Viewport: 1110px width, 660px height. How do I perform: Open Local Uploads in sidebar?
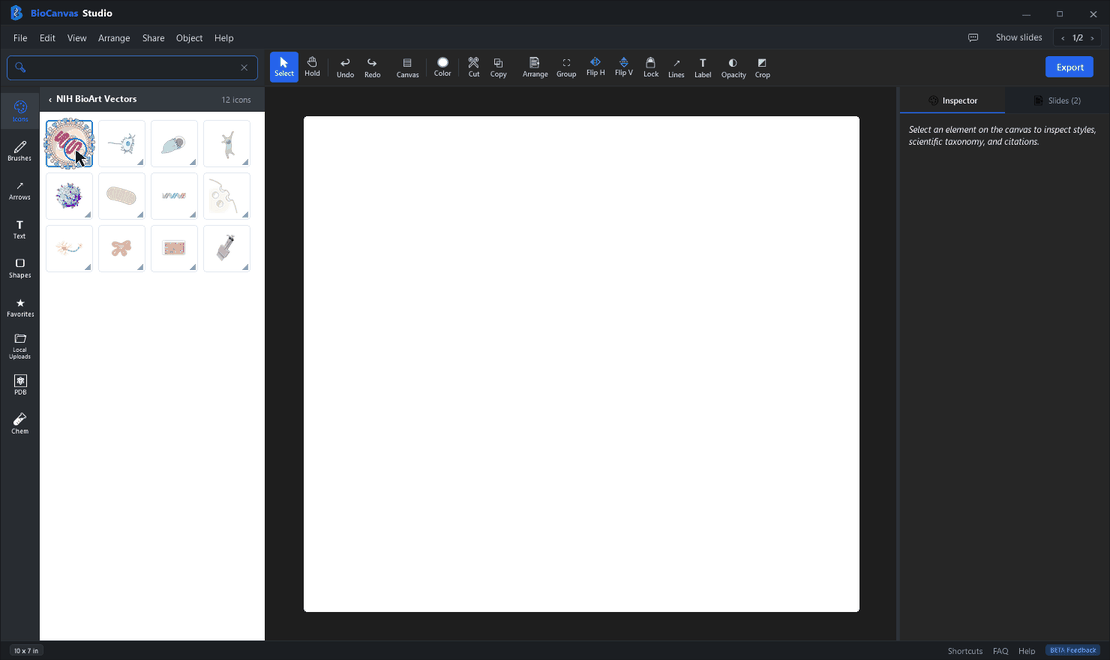click(20, 346)
